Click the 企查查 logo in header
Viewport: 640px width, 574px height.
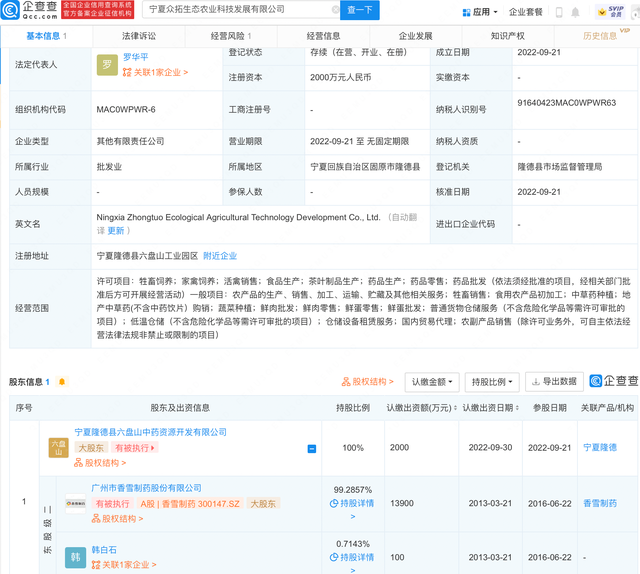point(30,10)
